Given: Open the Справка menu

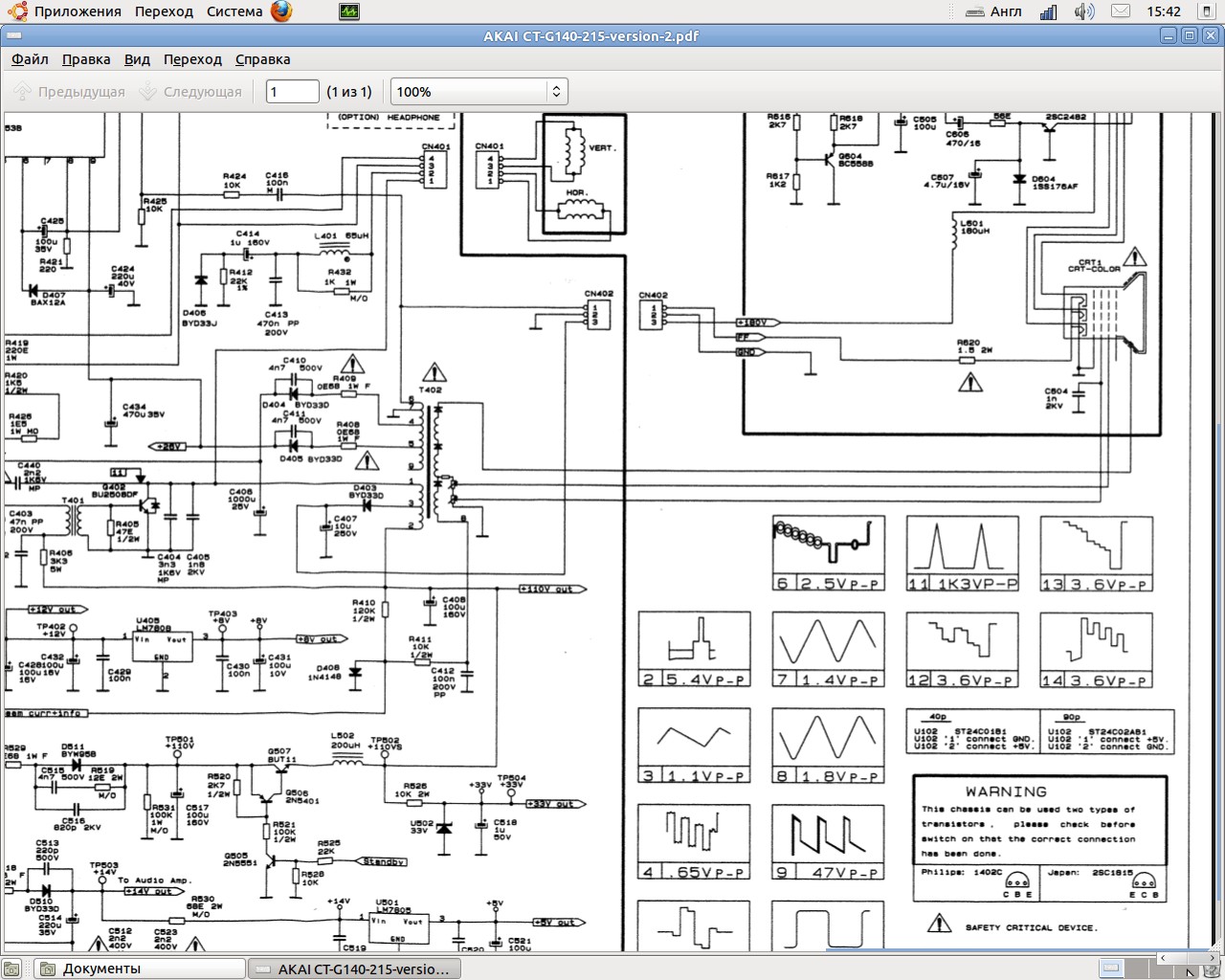Looking at the screenshot, I should (262, 59).
